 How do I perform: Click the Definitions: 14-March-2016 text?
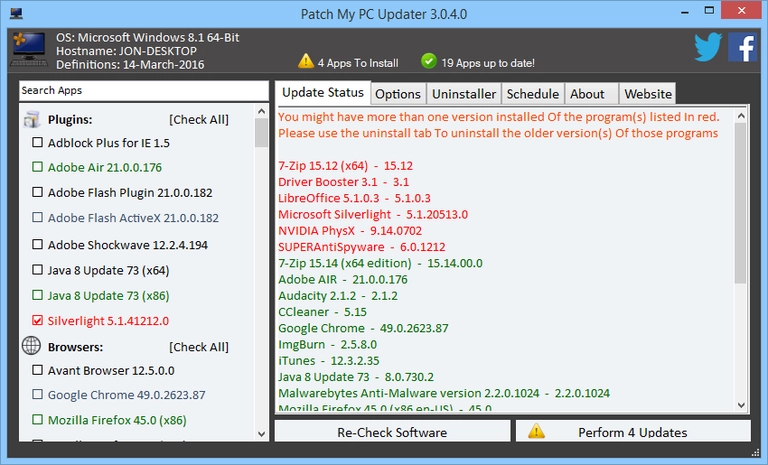coord(130,64)
